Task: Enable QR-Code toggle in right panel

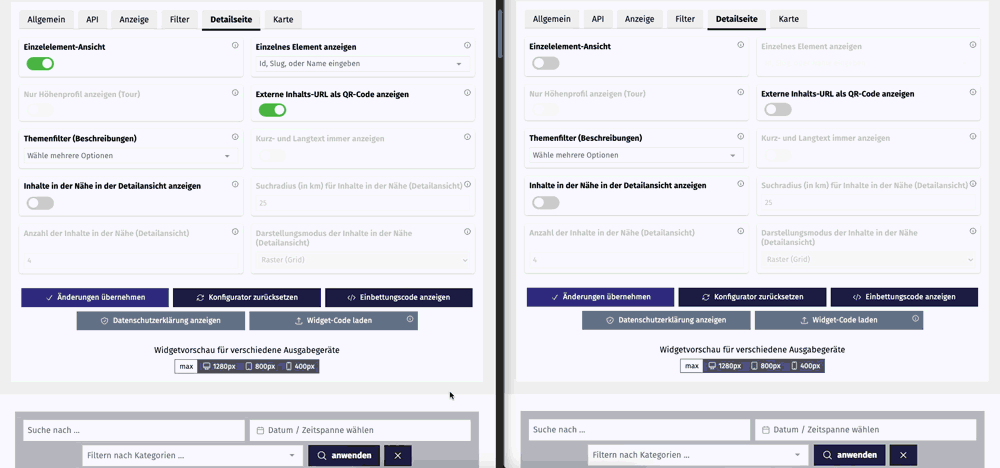Action: (x=777, y=110)
